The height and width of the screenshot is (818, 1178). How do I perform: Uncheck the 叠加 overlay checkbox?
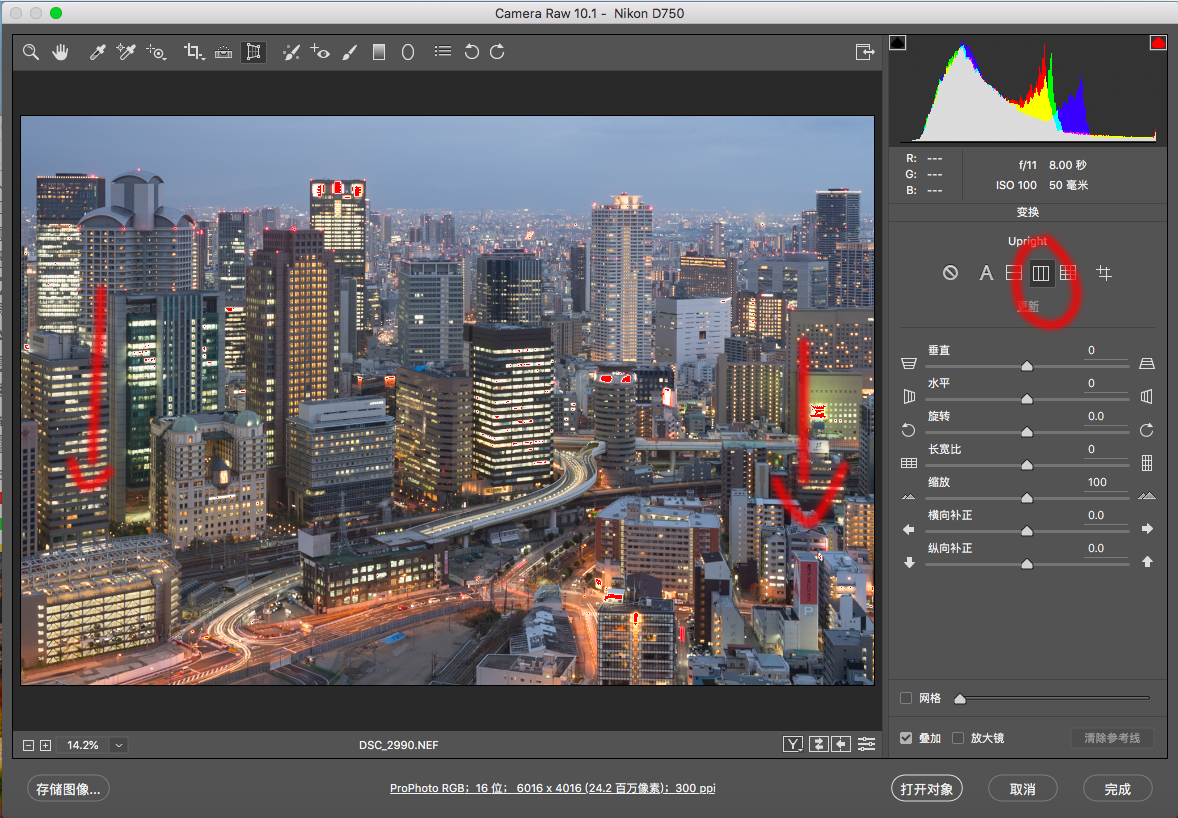906,738
